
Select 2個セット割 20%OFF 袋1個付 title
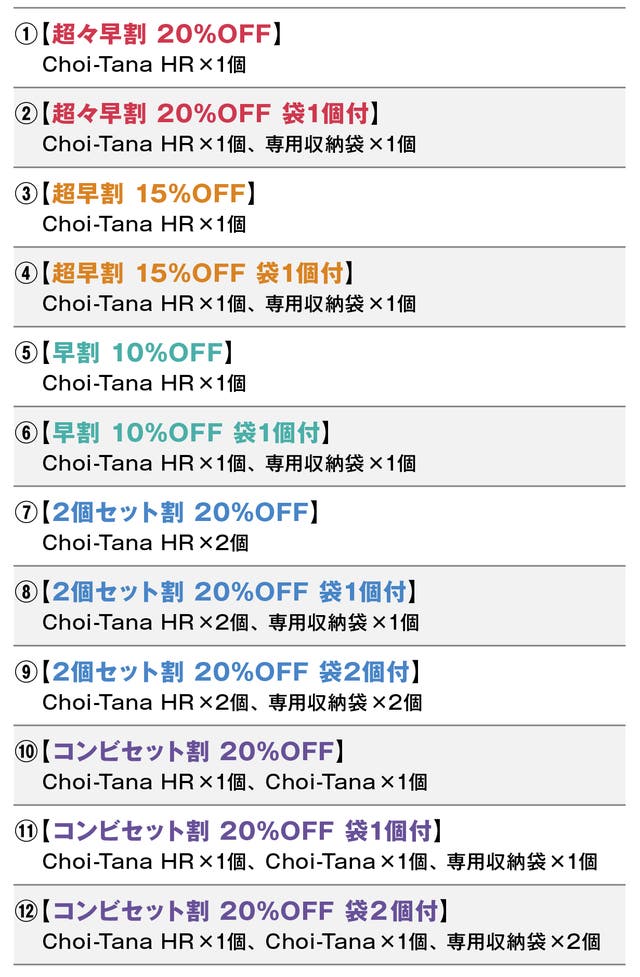pyautogui.click(x=230, y=592)
